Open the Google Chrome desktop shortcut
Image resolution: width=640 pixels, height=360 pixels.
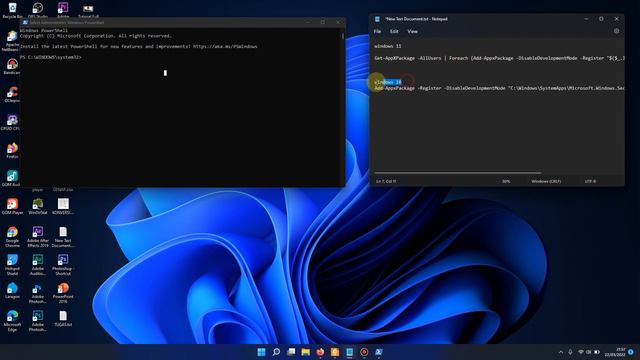[x=12, y=237]
